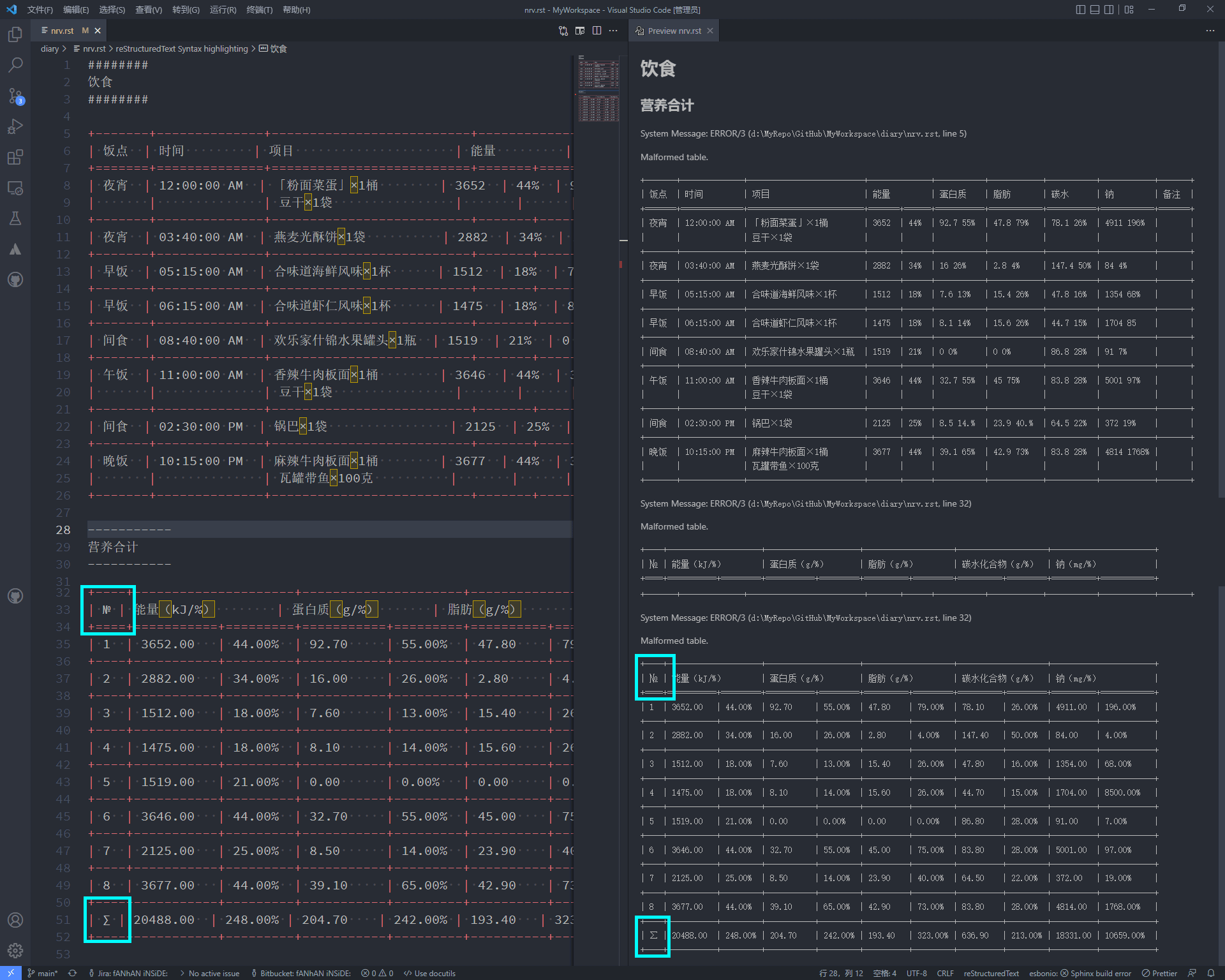Open the Explorer view in activity bar
The height and width of the screenshot is (980, 1225).
[15, 34]
